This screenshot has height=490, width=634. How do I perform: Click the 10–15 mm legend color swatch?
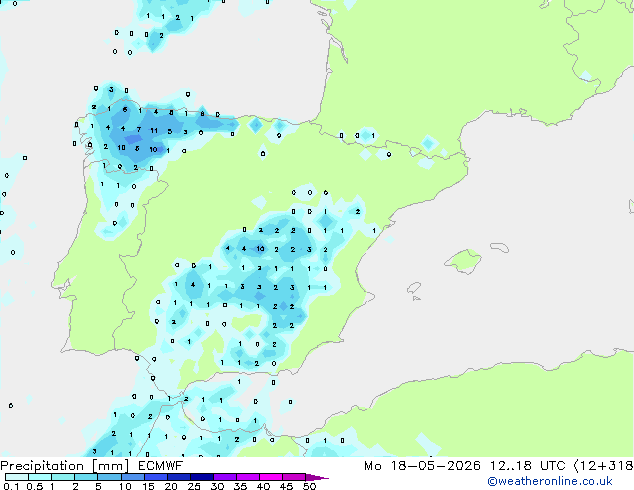coord(133,477)
